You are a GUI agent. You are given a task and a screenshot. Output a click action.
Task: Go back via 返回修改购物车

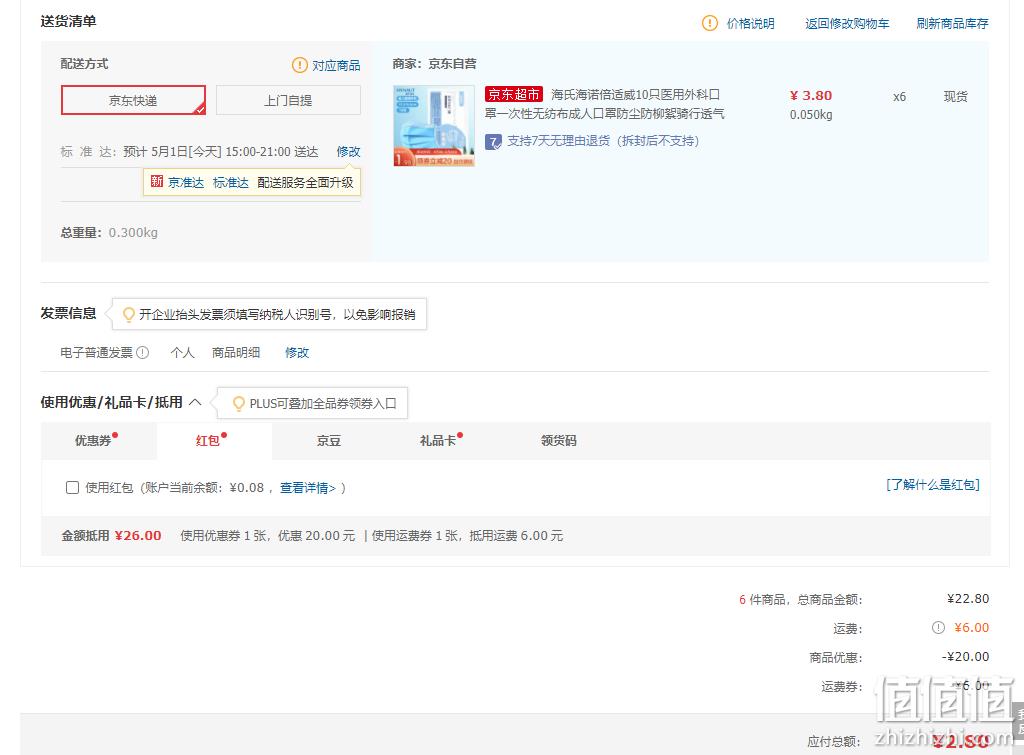847,24
